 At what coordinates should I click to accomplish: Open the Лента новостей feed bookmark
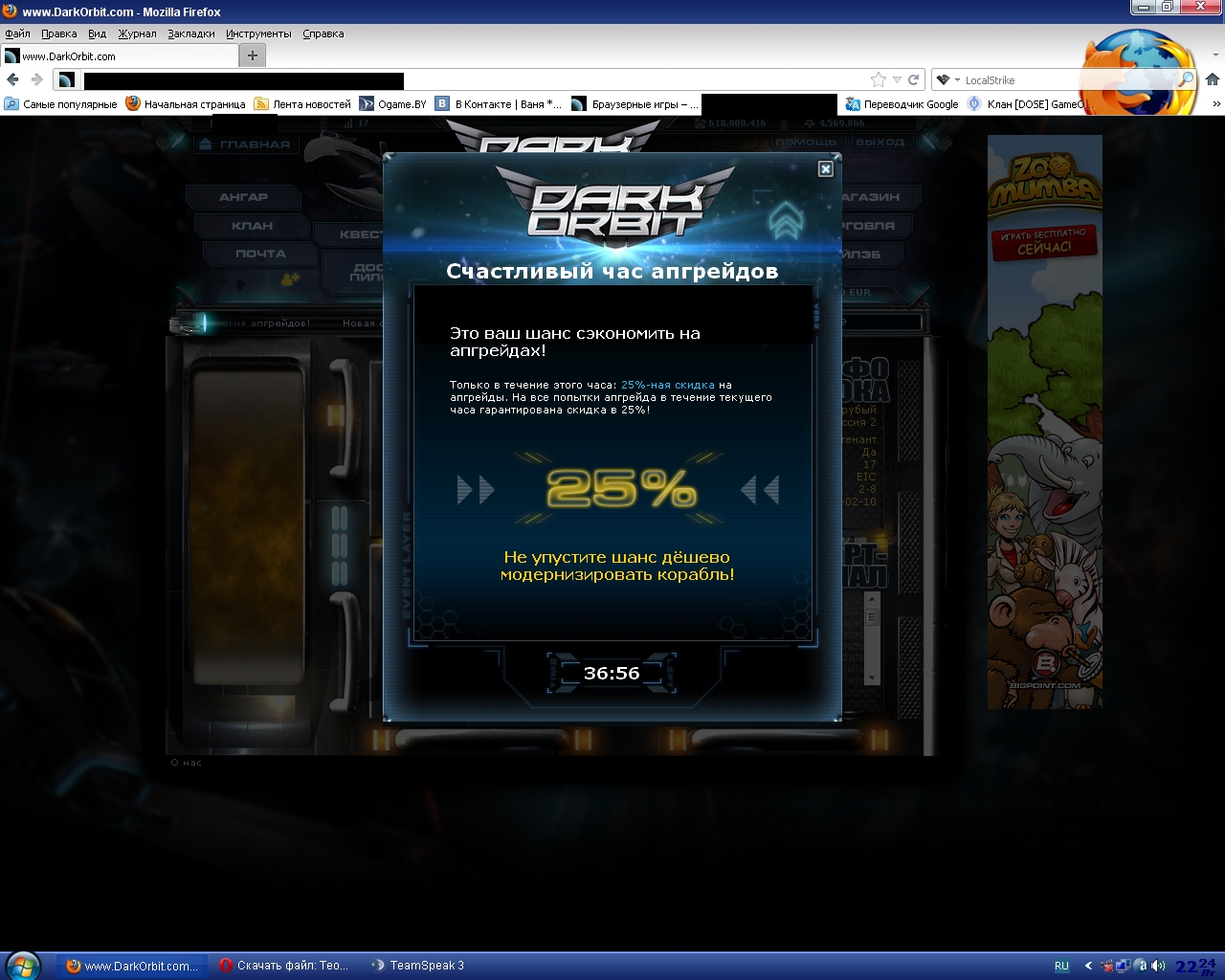click(302, 104)
